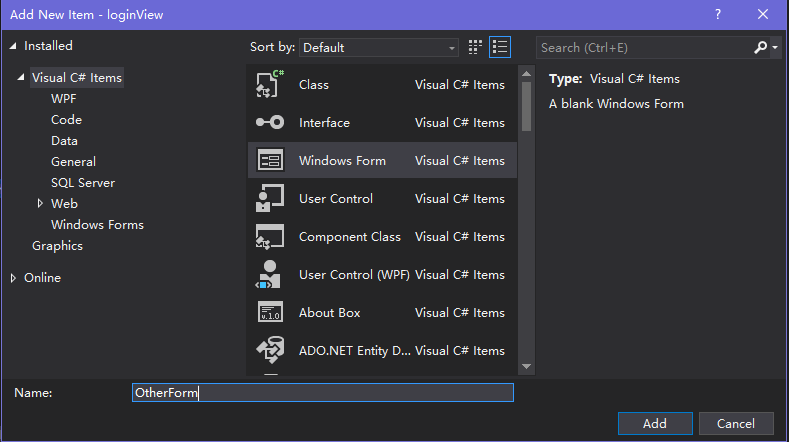Click the 'User Control (WPF)' template name
Viewport: 789px width, 442px height.
pyautogui.click(x=354, y=274)
